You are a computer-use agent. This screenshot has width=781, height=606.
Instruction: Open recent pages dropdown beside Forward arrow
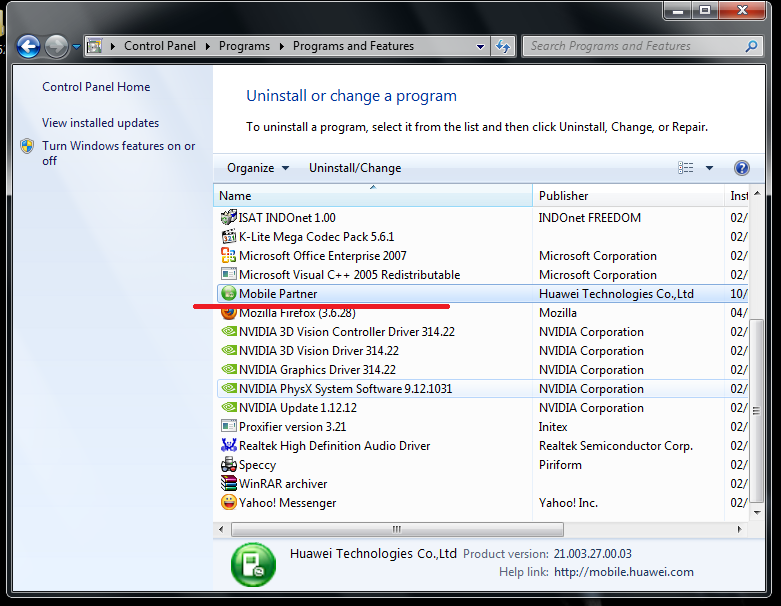point(76,47)
